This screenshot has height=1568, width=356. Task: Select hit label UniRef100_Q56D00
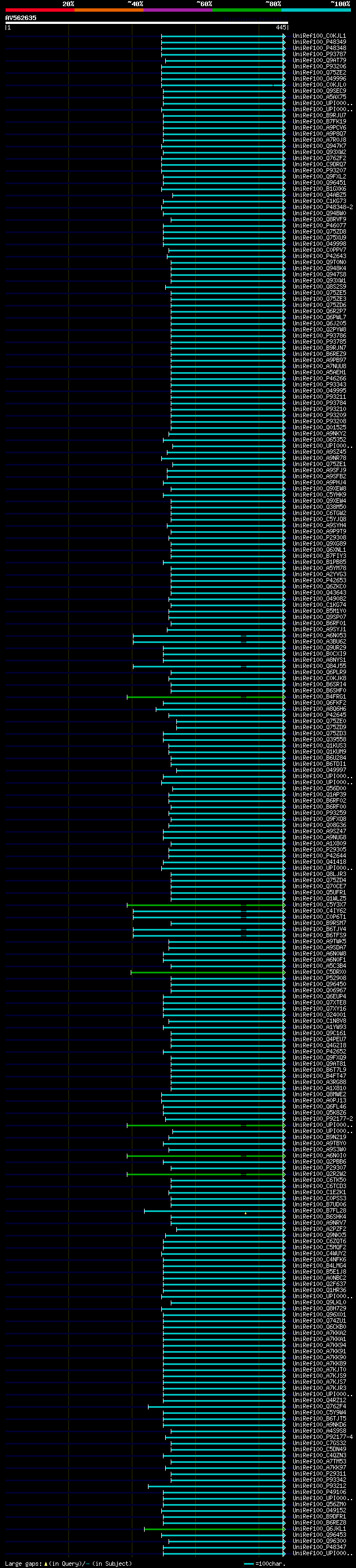pyautogui.click(x=319, y=789)
